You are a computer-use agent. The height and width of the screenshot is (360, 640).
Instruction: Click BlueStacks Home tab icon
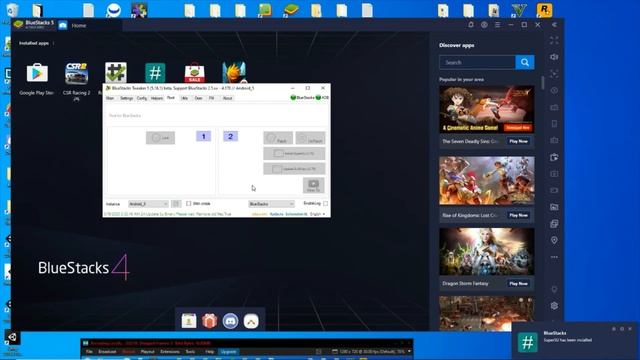point(62,25)
